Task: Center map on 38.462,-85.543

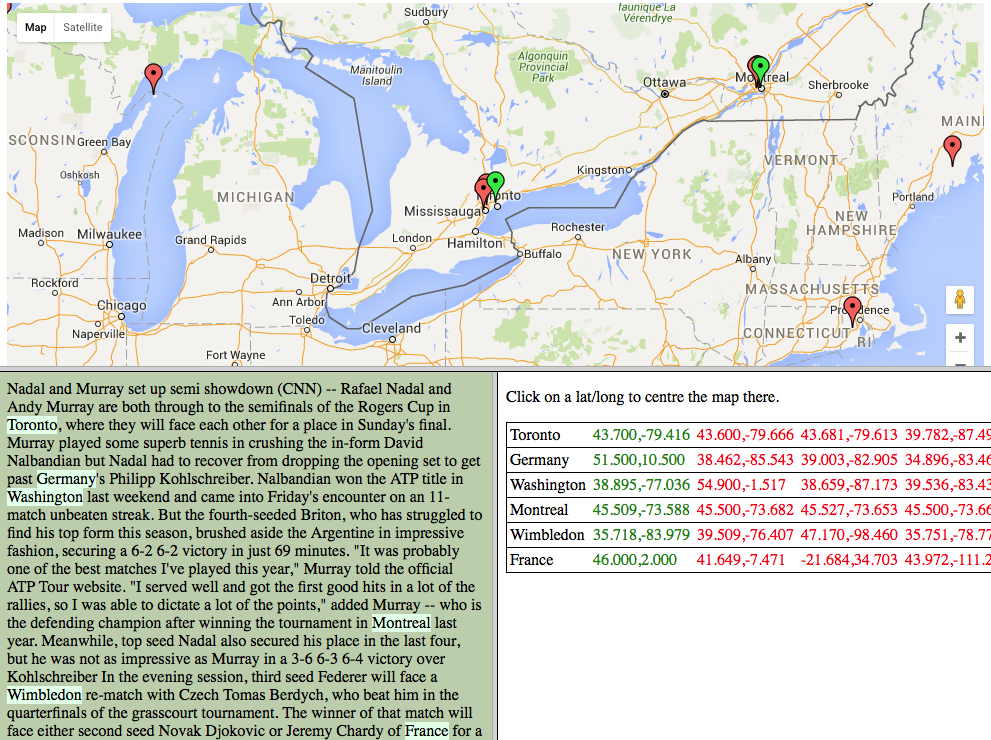Action: (x=745, y=460)
